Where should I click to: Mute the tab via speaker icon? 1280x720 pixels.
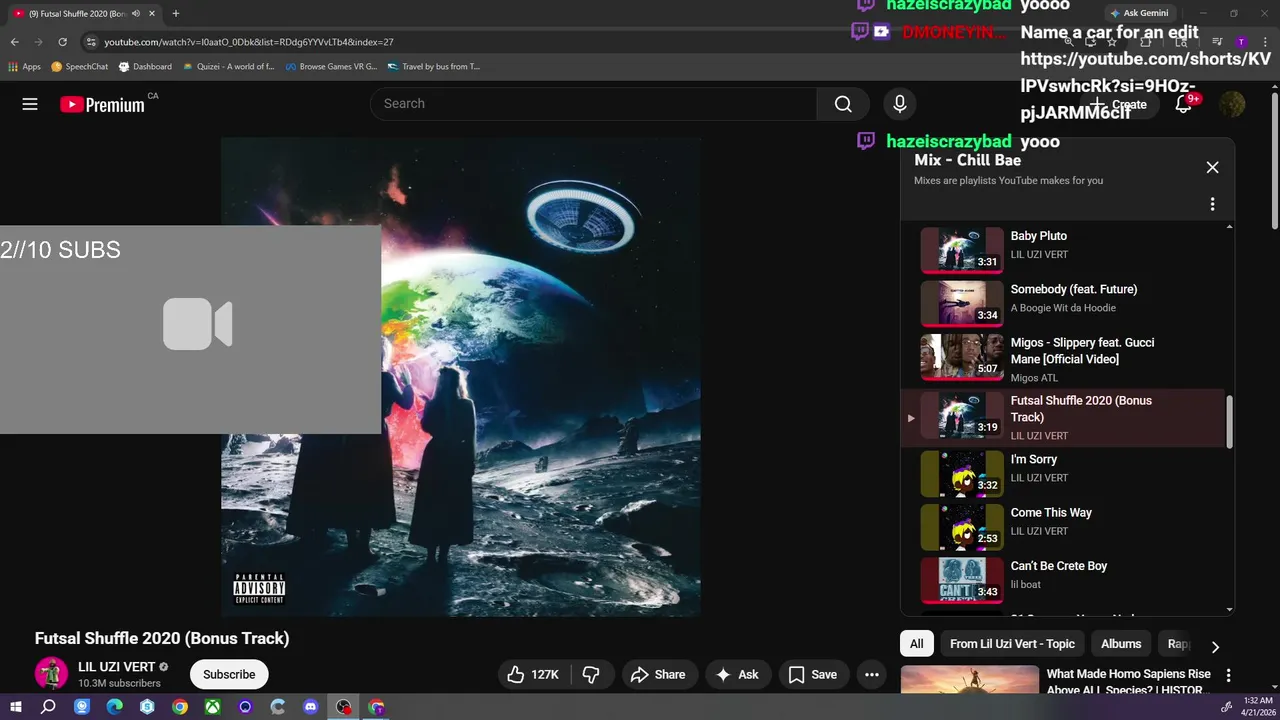tap(136, 13)
